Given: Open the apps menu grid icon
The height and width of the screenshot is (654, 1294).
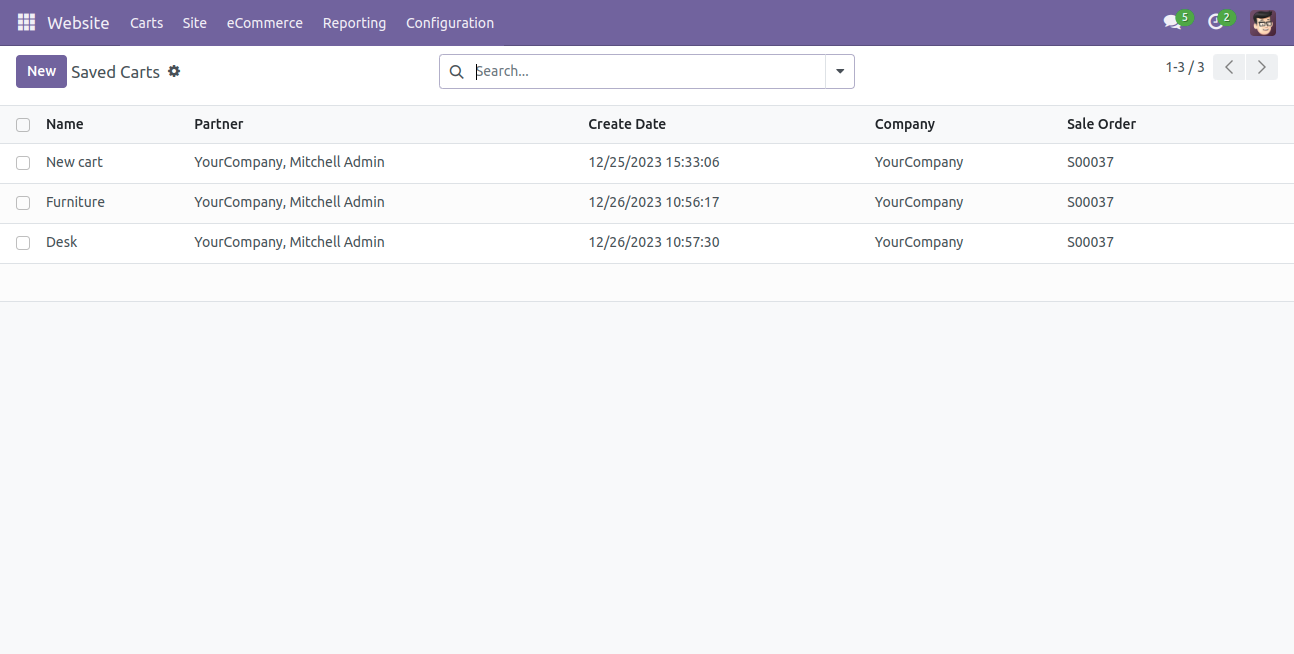Looking at the screenshot, I should 26,22.
